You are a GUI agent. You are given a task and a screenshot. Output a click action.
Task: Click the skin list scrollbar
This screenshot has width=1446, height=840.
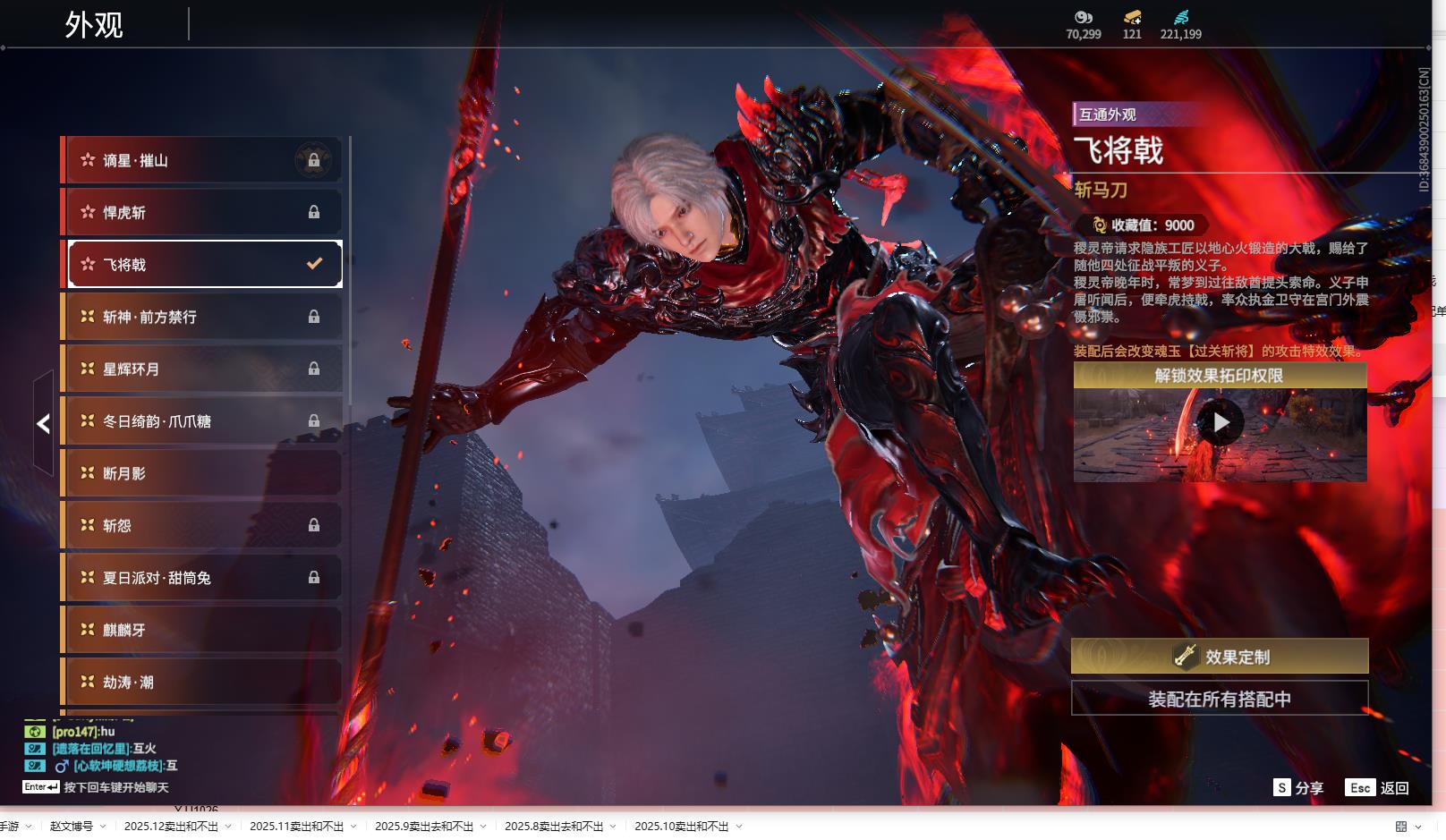(349, 268)
